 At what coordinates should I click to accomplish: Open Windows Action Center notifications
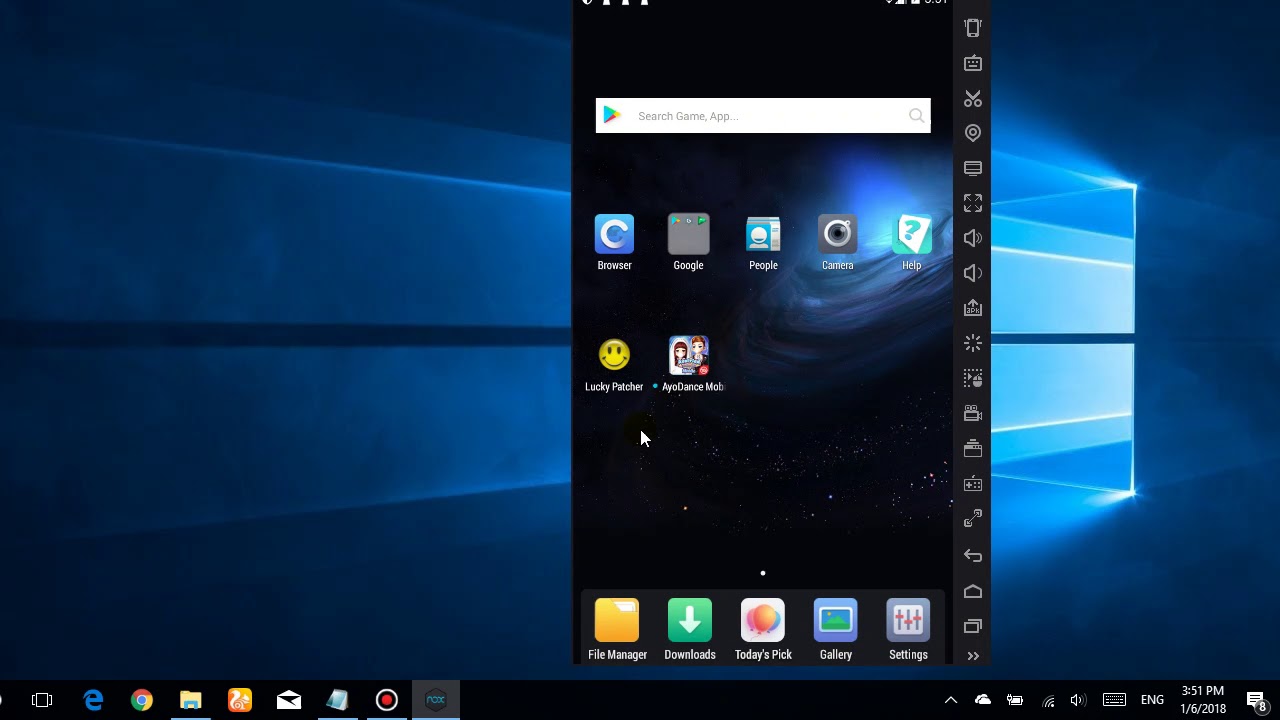click(x=1257, y=700)
